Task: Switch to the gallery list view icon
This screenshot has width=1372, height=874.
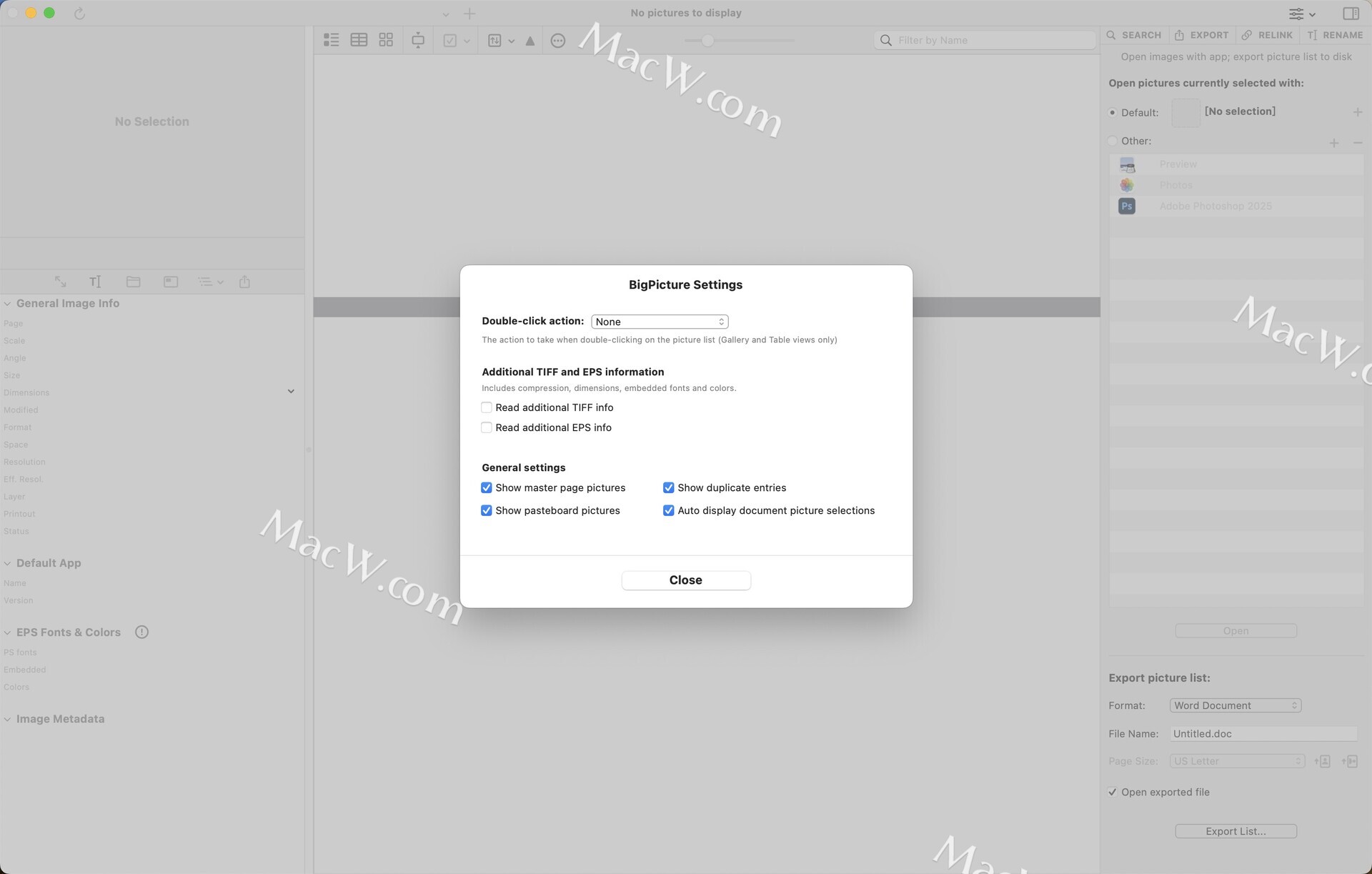Action: click(x=331, y=40)
